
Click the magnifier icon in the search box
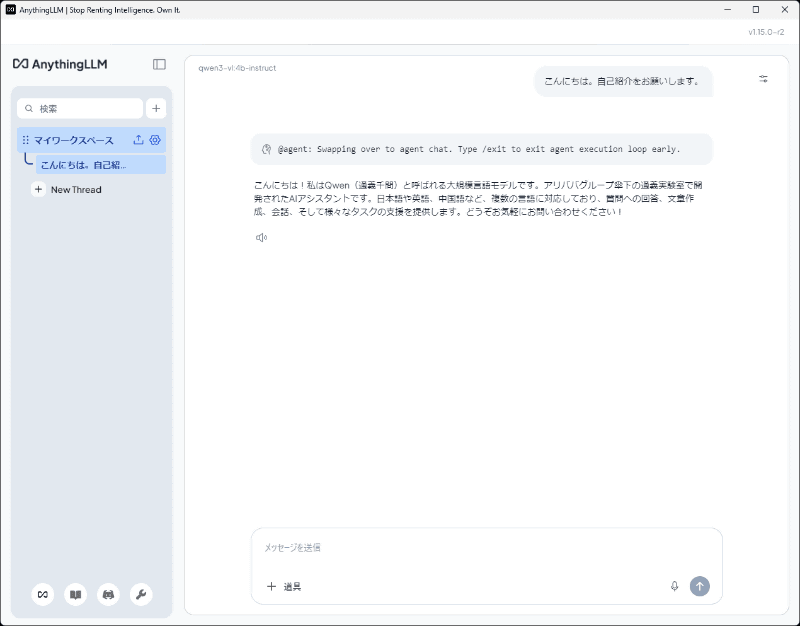29,108
